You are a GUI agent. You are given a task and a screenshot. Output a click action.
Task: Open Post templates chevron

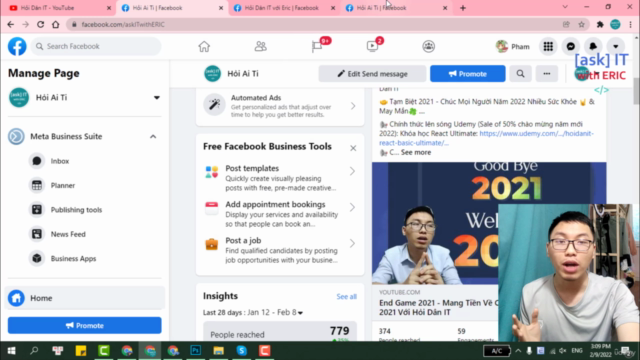pos(352,171)
